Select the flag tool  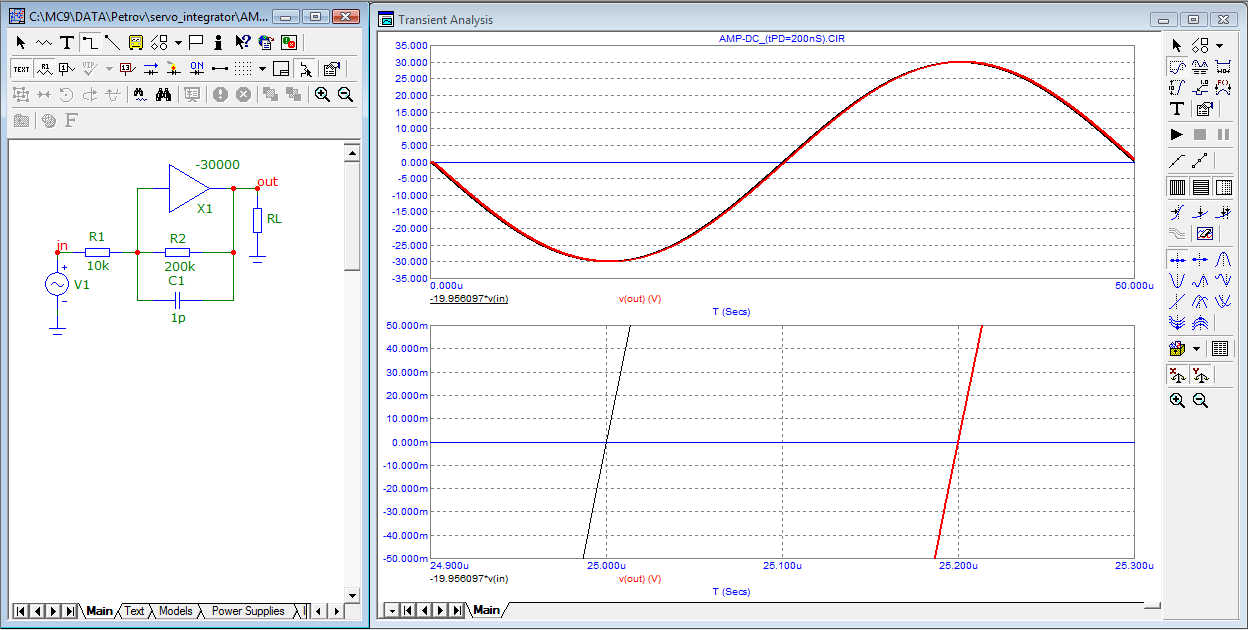click(x=196, y=43)
